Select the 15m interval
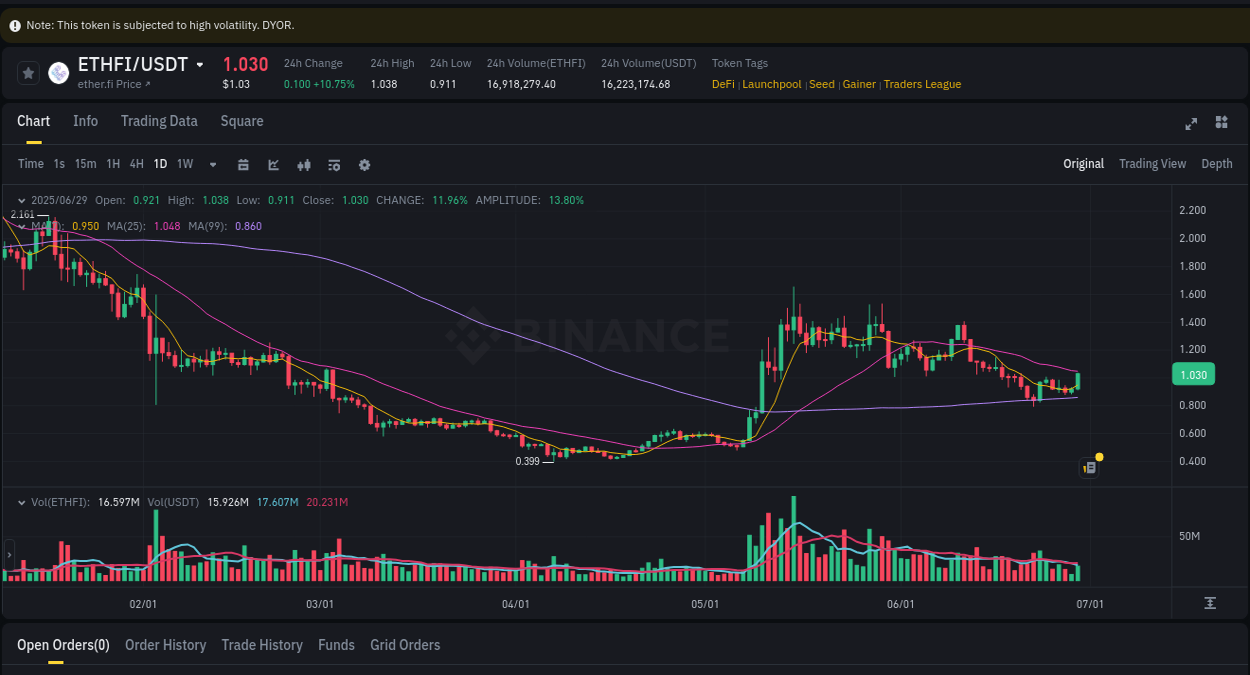The width and height of the screenshot is (1250, 675). click(x=86, y=164)
